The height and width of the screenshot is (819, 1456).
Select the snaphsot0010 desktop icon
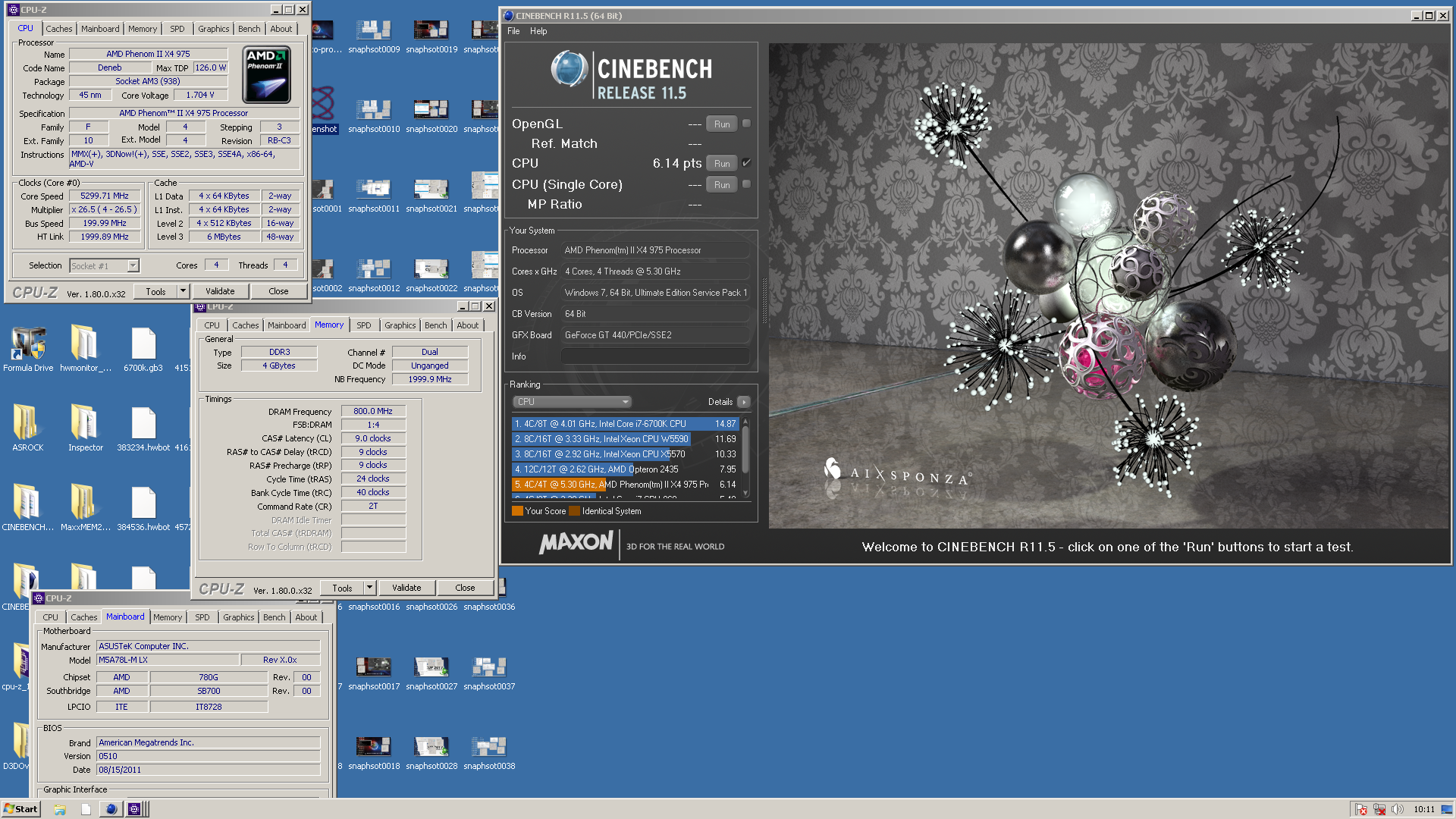[374, 116]
